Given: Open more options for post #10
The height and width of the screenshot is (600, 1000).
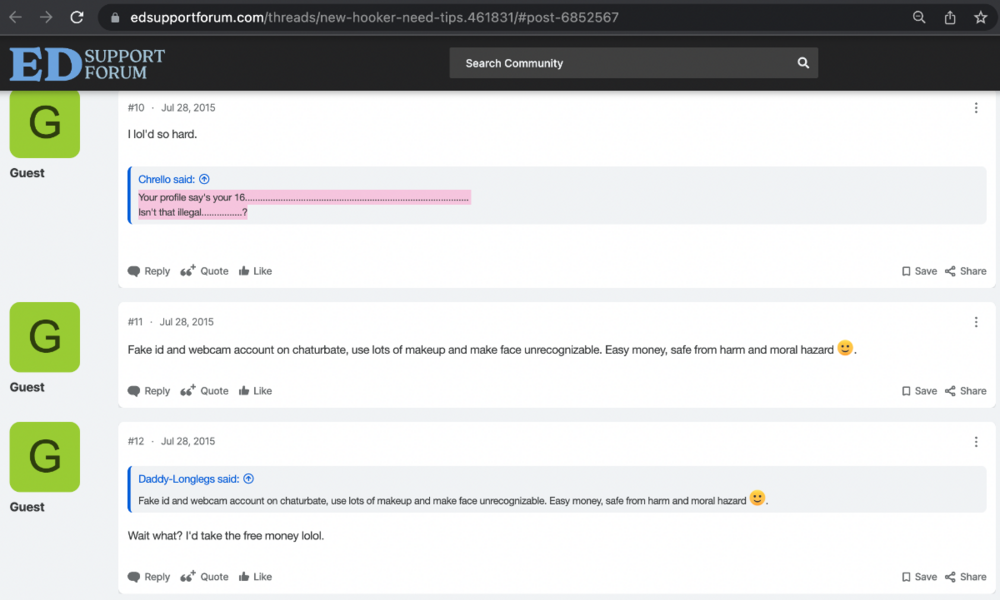Looking at the screenshot, I should (976, 108).
